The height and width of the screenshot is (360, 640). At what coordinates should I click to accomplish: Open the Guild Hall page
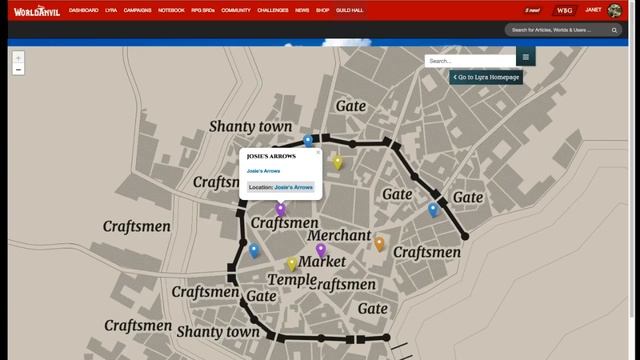point(349,10)
